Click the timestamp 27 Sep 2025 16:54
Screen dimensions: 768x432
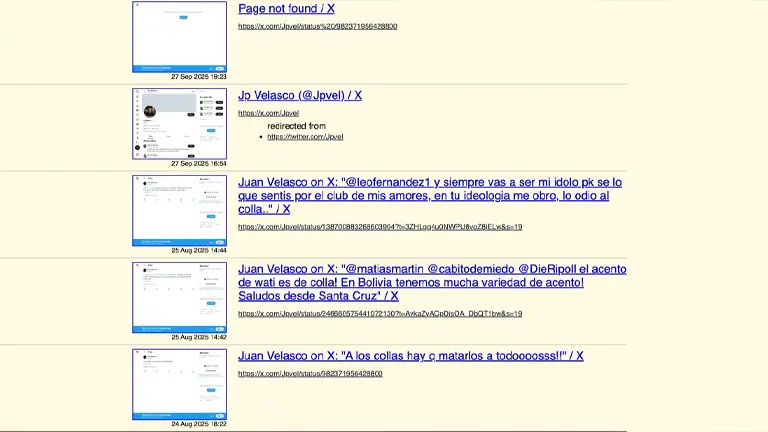[x=198, y=164]
